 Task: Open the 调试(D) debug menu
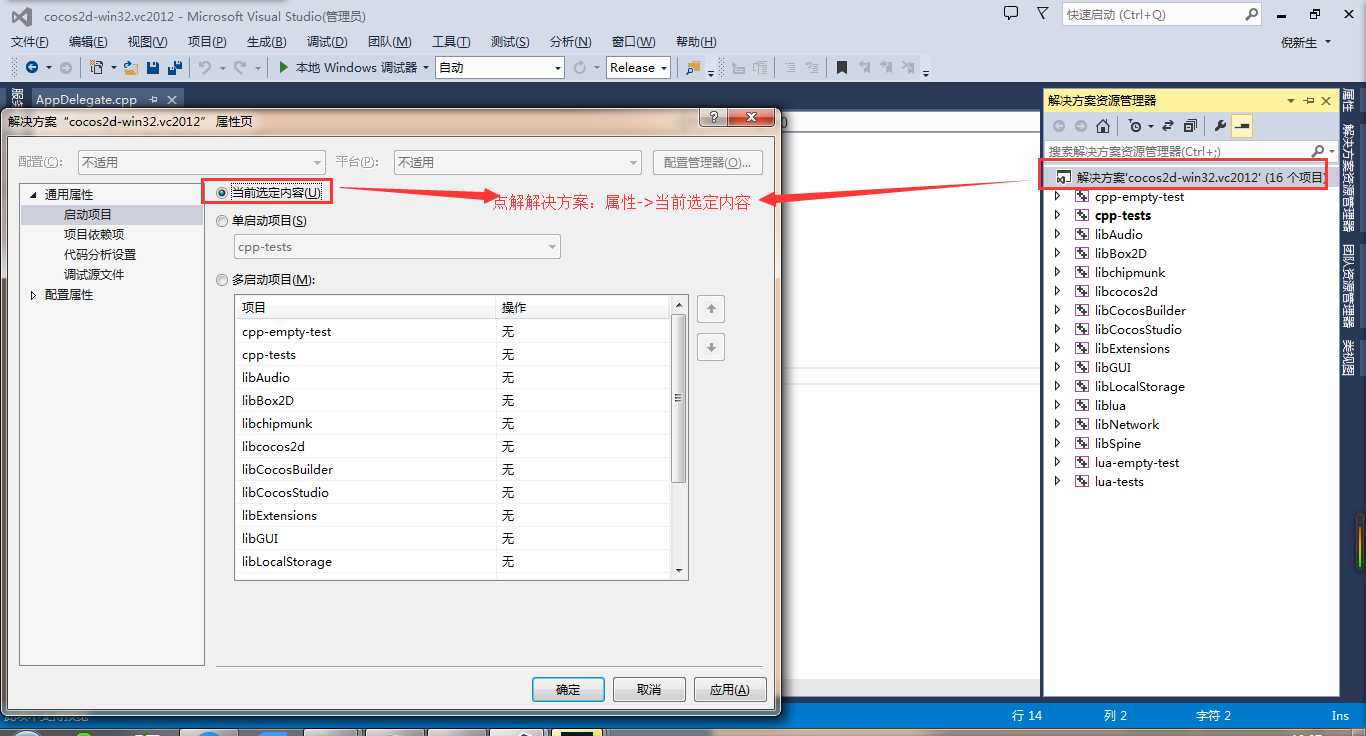point(327,42)
